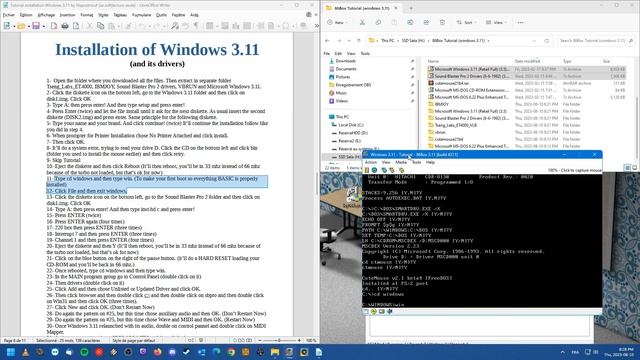Viewport: 640px width, 360px height.
Task: Open the recent documents dropdown beside Open icon
Action: pyautogui.click(x=29, y=26)
